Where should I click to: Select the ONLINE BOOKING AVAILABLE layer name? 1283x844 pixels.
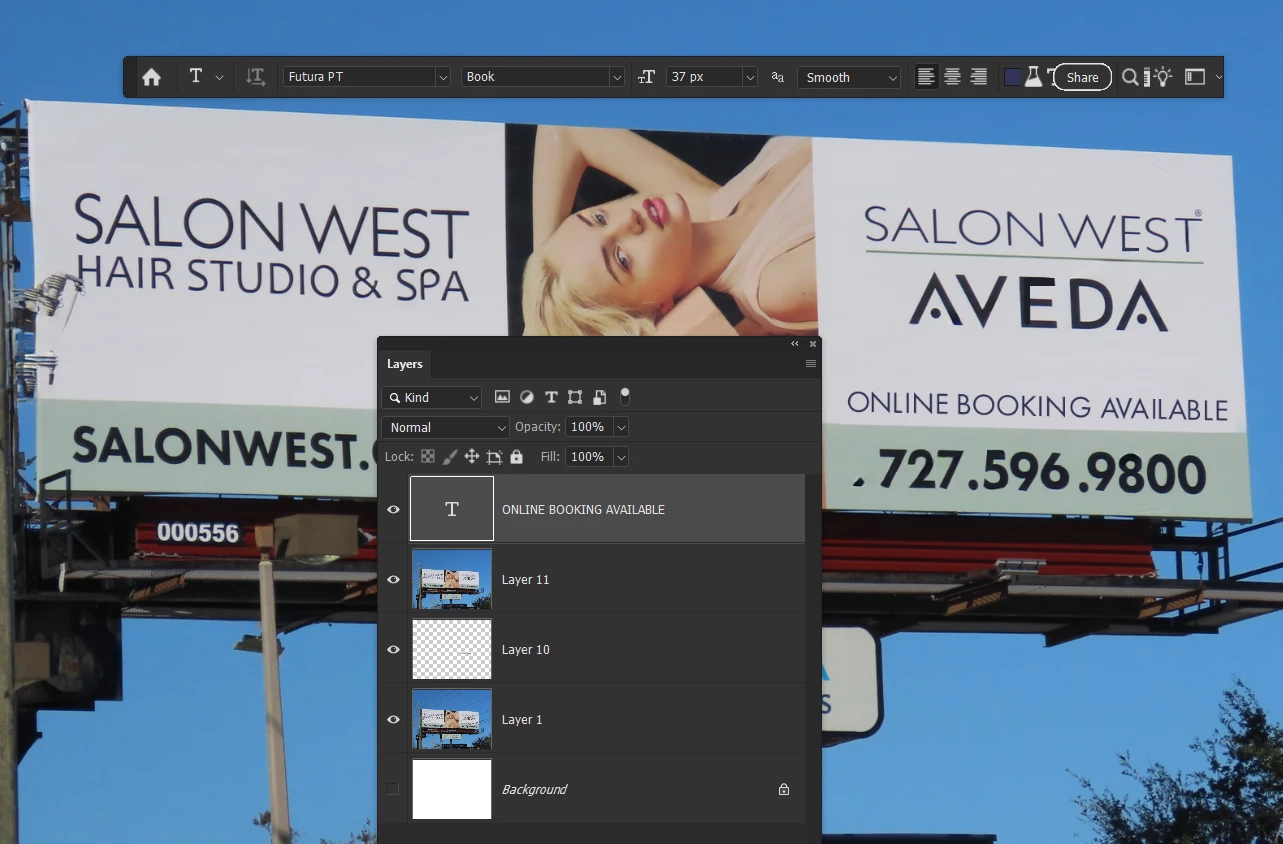[583, 510]
